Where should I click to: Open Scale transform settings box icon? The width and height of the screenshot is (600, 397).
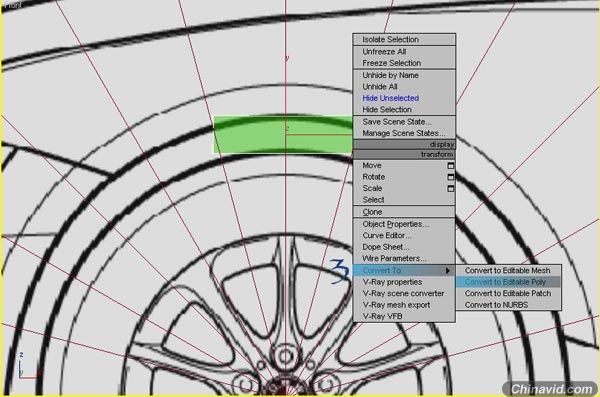tap(450, 189)
